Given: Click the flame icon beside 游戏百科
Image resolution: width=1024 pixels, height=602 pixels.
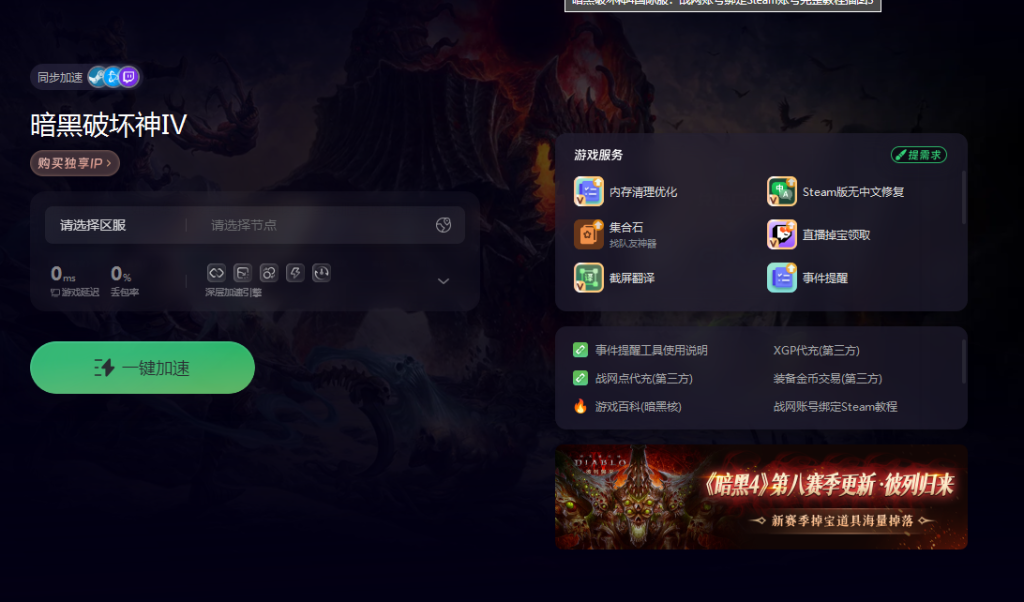Looking at the screenshot, I should tap(580, 406).
